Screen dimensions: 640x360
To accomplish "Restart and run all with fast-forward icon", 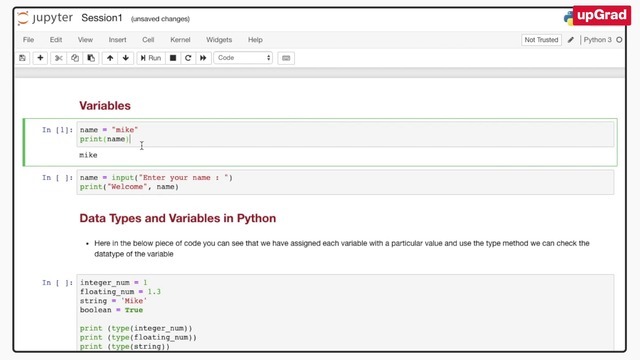I will pyautogui.click(x=203, y=58).
